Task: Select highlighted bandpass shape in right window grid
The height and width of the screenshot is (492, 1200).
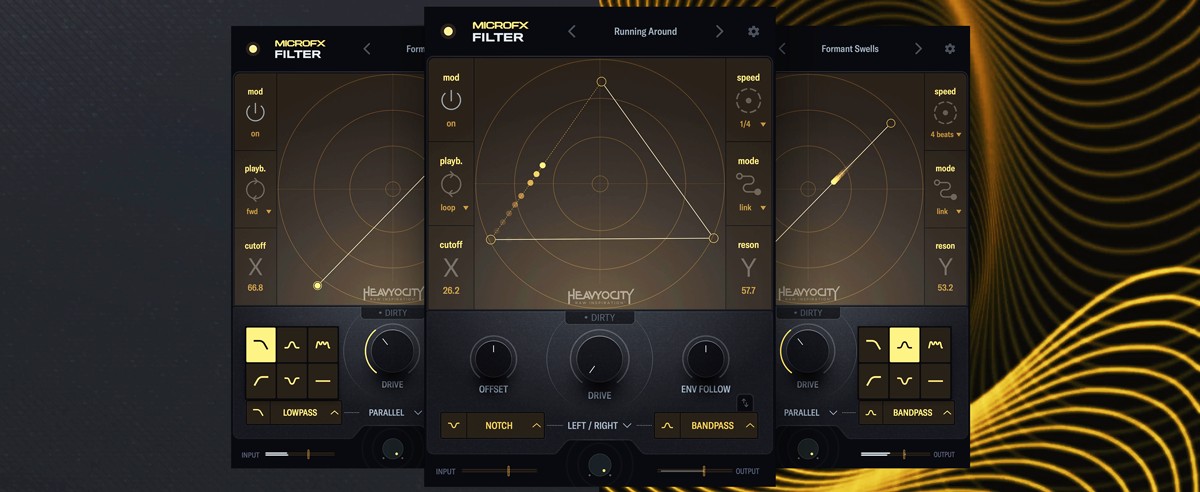Action: coord(904,344)
